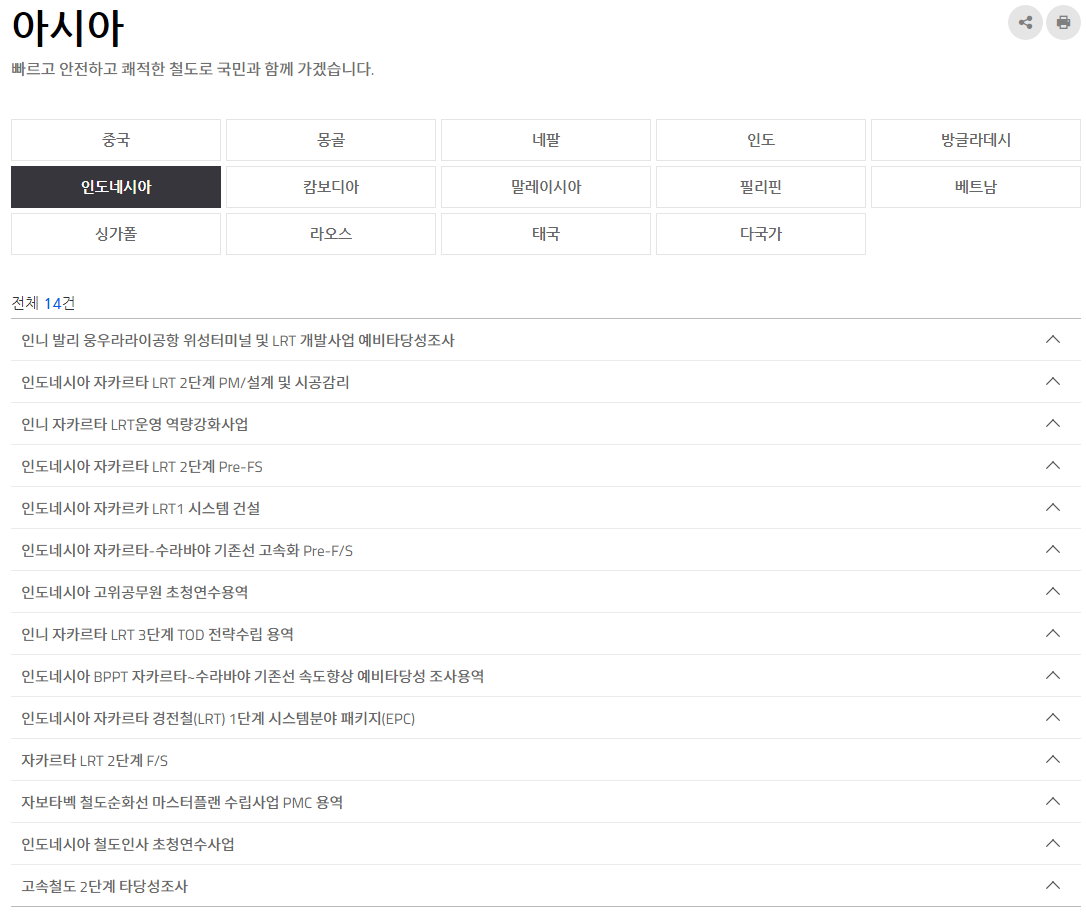
Task: Switch to the 필리핀 tab
Action: click(x=761, y=187)
